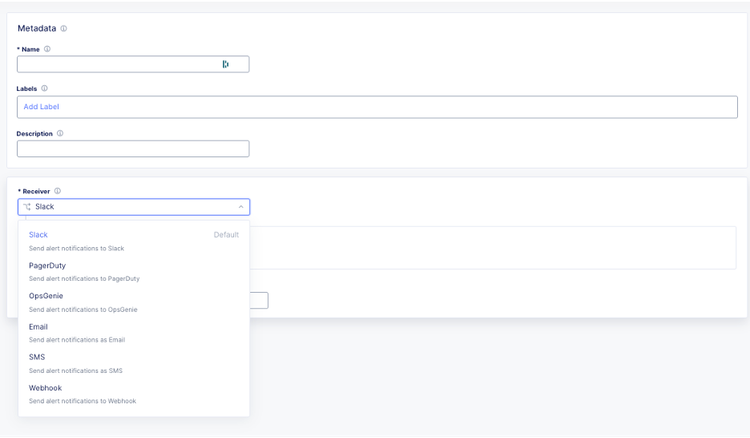Select the Email receiver option

click(x=39, y=327)
